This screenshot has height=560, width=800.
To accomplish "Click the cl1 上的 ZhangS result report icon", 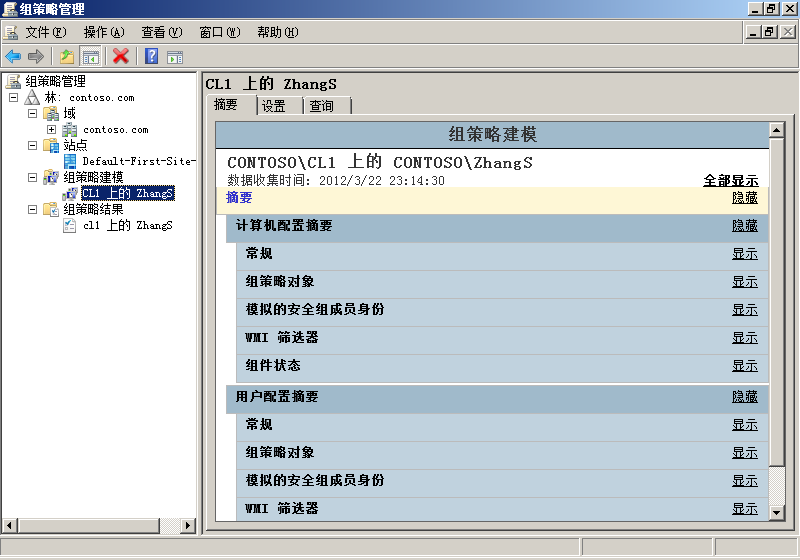I will coord(69,225).
